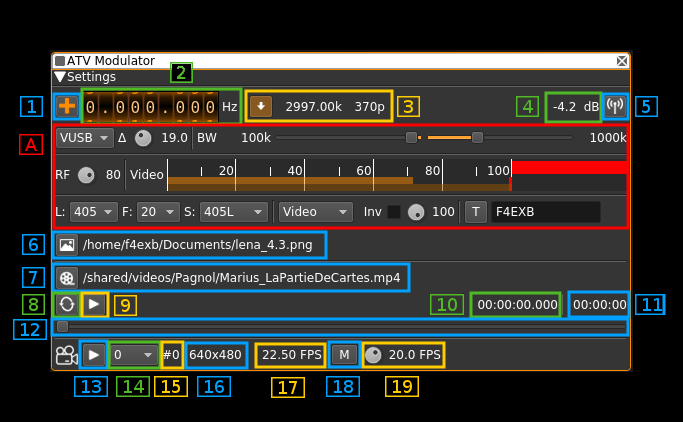Screen dimensions: 683x422
Task: Toggle the channel mute antenna icon
Action: click(x=615, y=106)
